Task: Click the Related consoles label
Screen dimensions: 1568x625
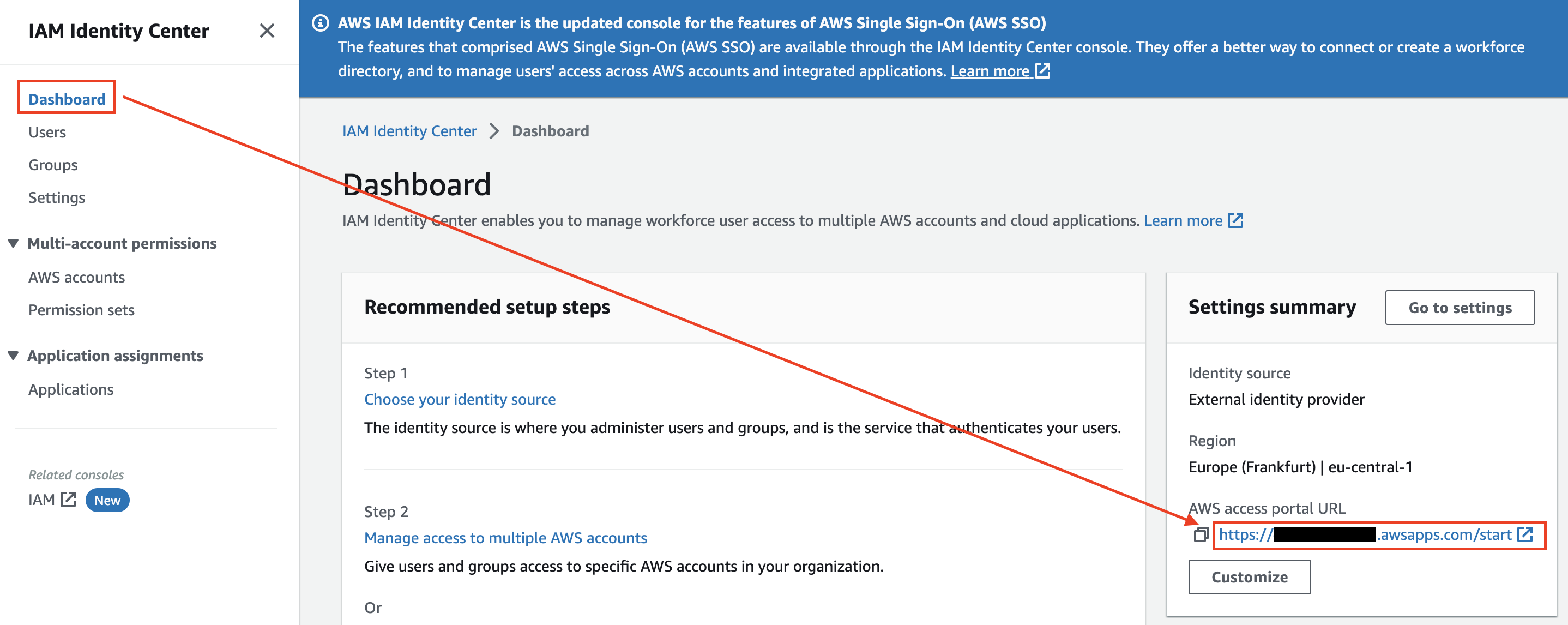Action: pos(76,474)
